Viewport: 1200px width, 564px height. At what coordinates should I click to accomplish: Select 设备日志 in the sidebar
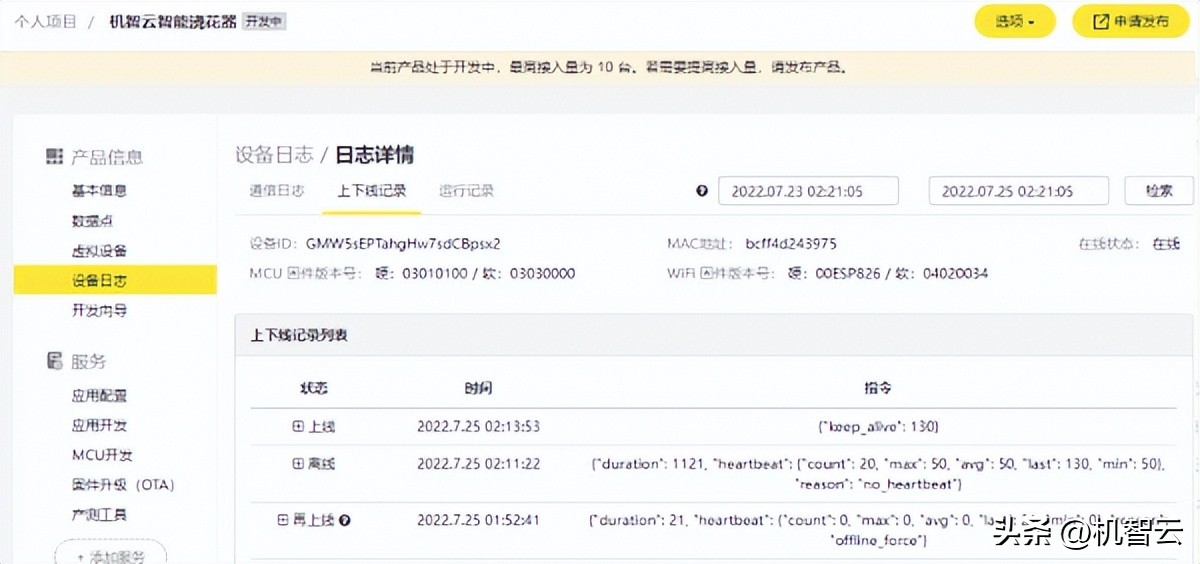pyautogui.click(x=115, y=280)
